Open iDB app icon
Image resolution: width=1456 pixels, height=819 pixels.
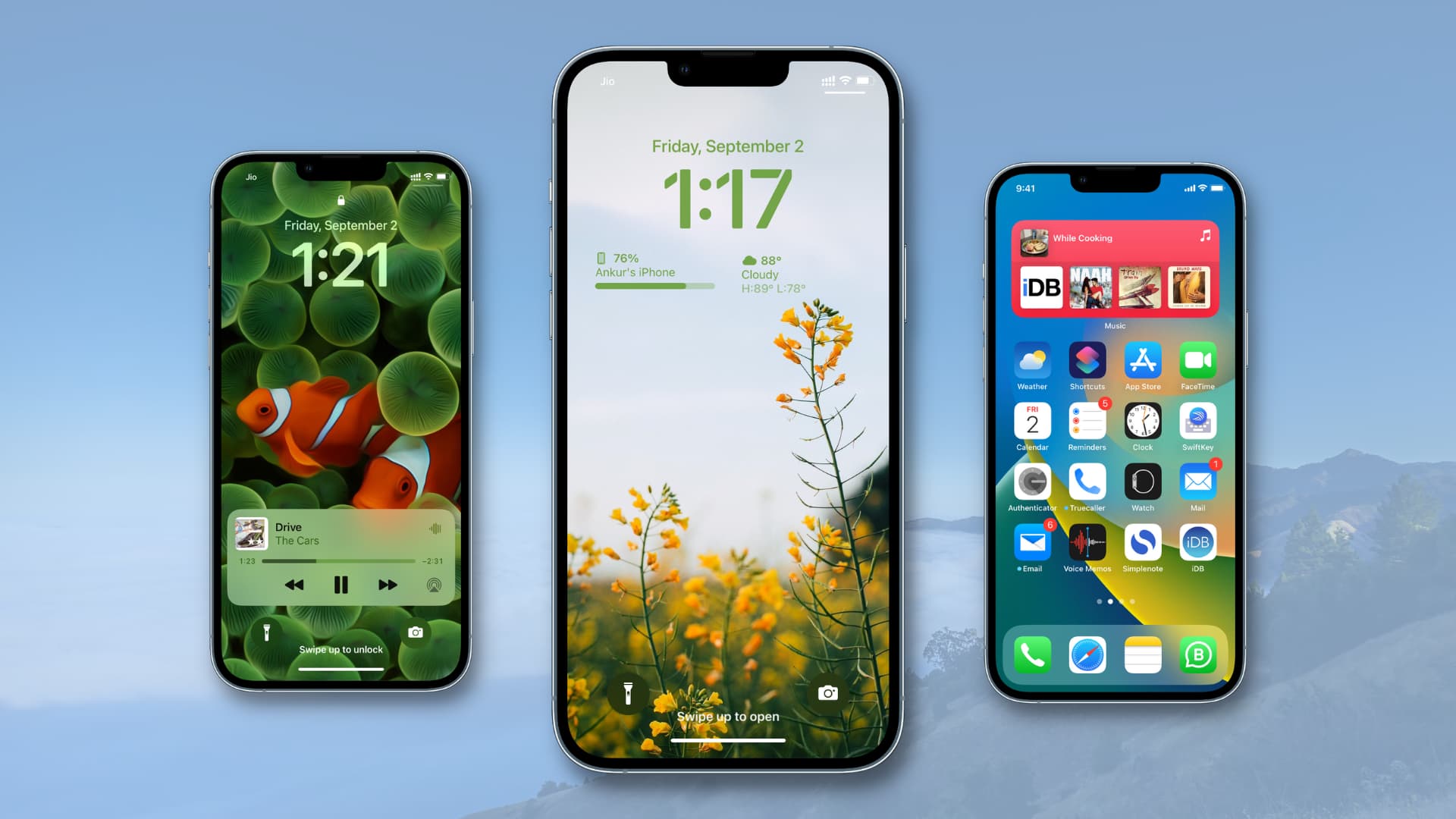click(1195, 549)
